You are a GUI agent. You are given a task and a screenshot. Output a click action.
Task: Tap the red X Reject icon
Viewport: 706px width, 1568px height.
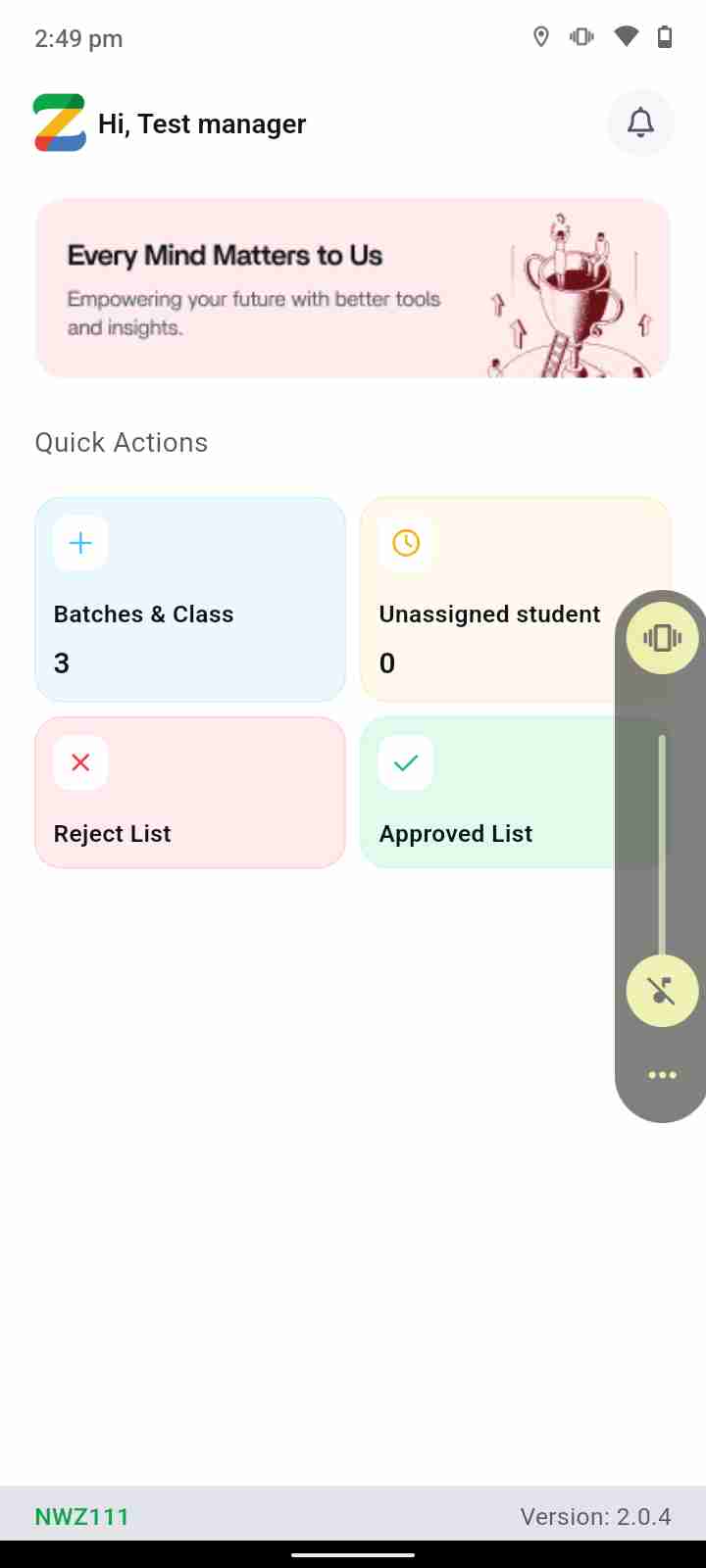coord(80,762)
